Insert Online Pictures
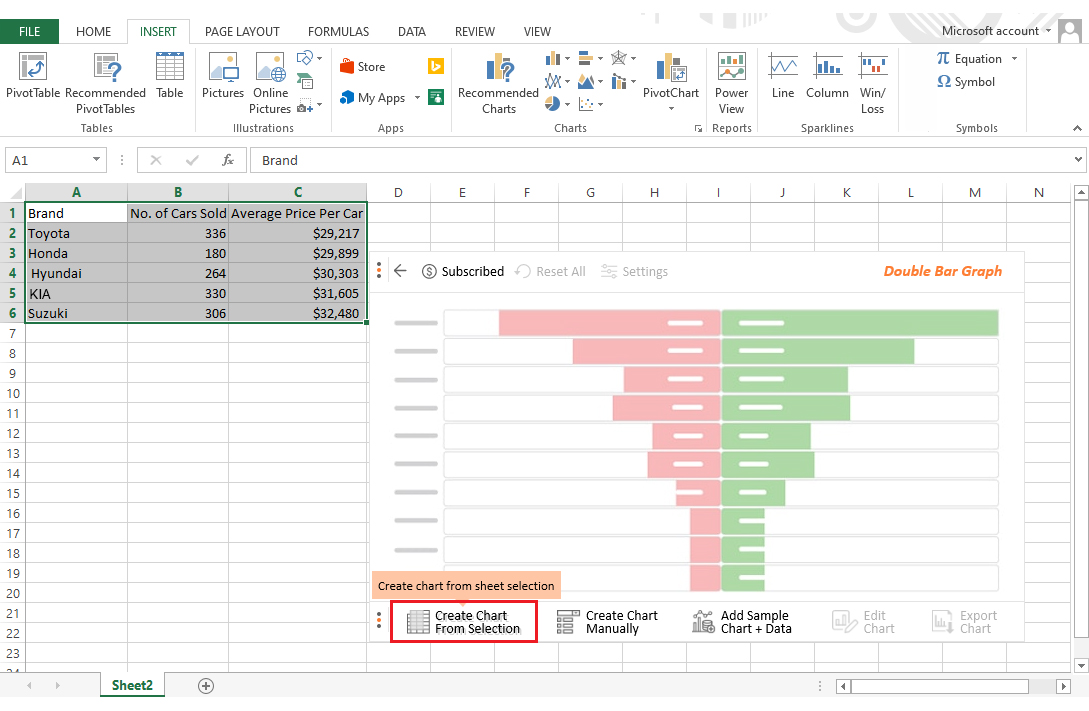 coord(270,83)
